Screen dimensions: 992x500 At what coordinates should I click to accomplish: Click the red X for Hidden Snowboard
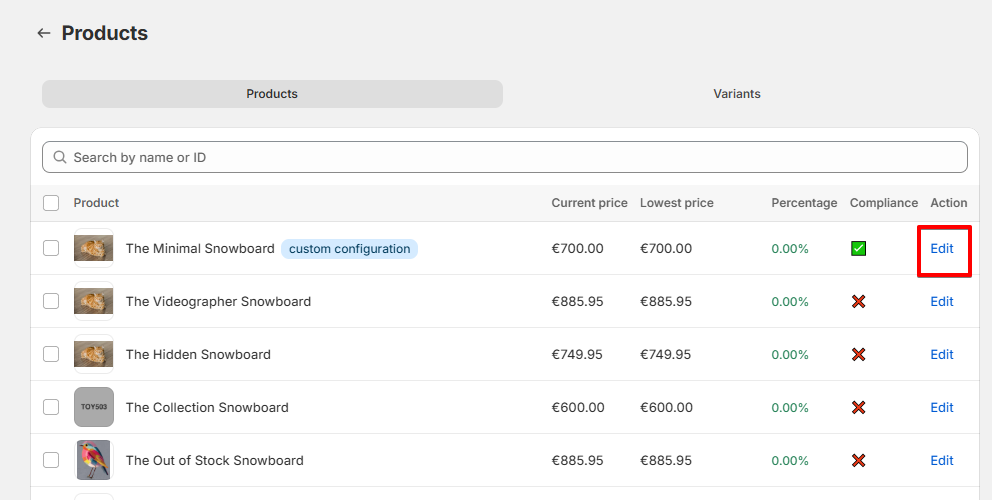click(x=859, y=355)
